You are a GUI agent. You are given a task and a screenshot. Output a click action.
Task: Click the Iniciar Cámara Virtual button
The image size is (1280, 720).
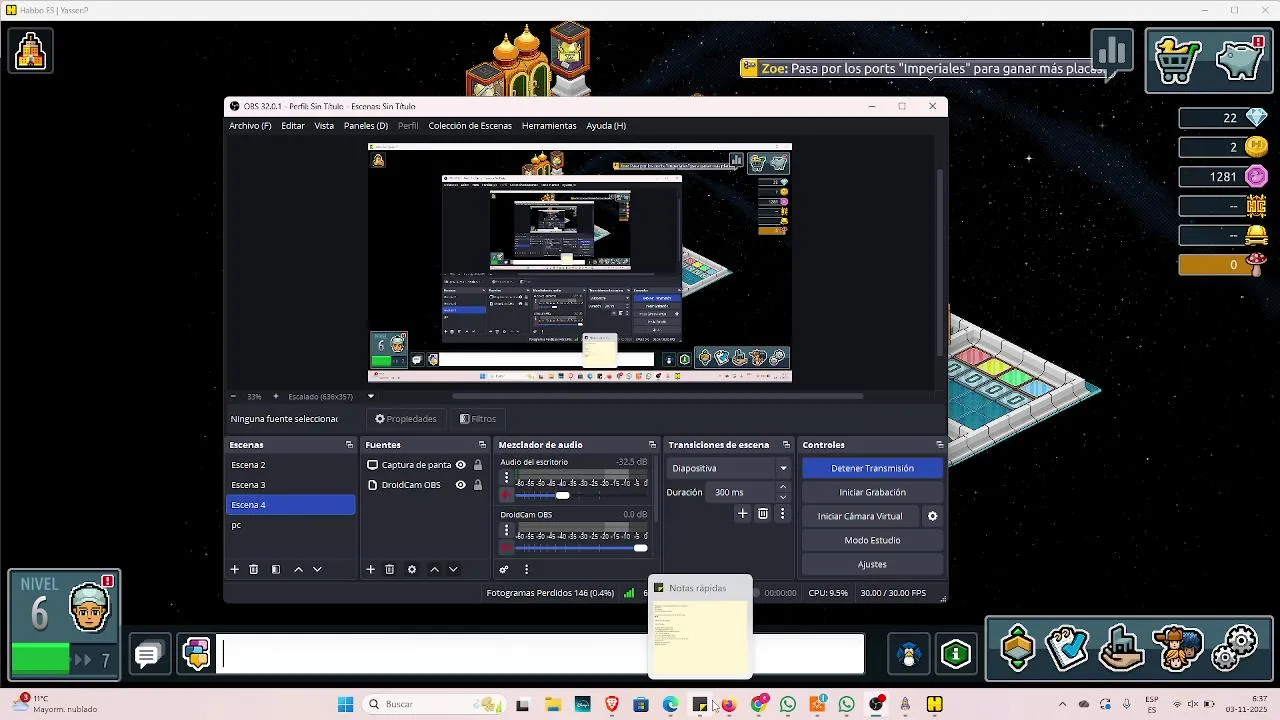pyautogui.click(x=860, y=516)
